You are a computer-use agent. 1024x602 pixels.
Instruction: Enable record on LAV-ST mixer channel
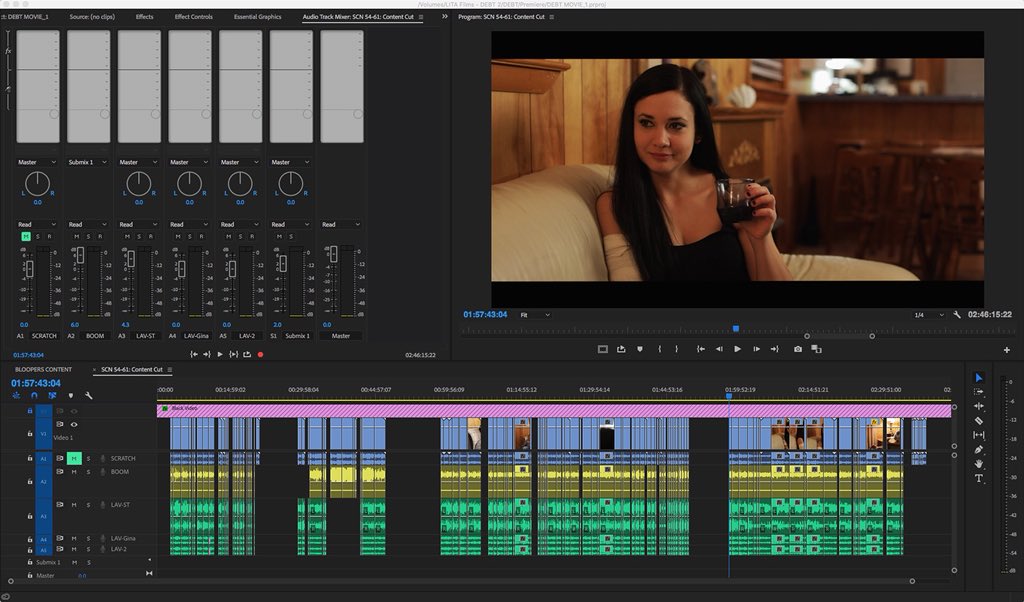(x=151, y=236)
